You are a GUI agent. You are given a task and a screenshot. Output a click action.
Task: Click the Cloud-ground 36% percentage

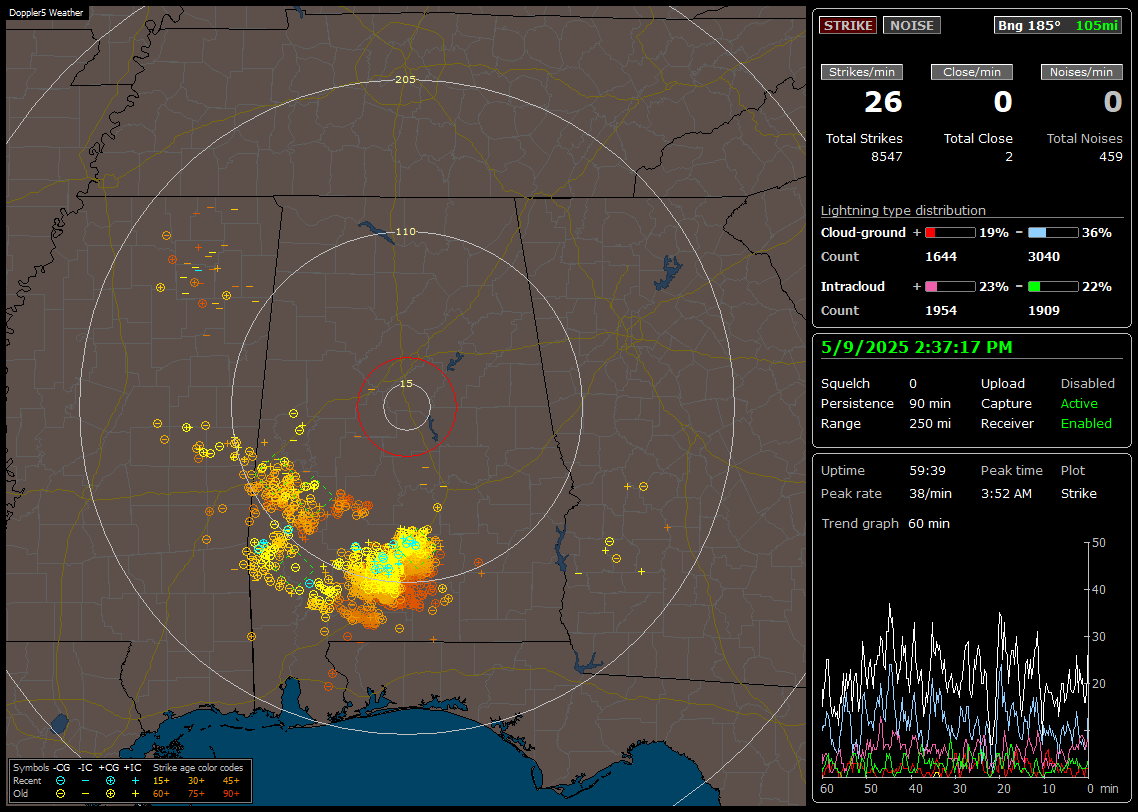pos(1097,233)
